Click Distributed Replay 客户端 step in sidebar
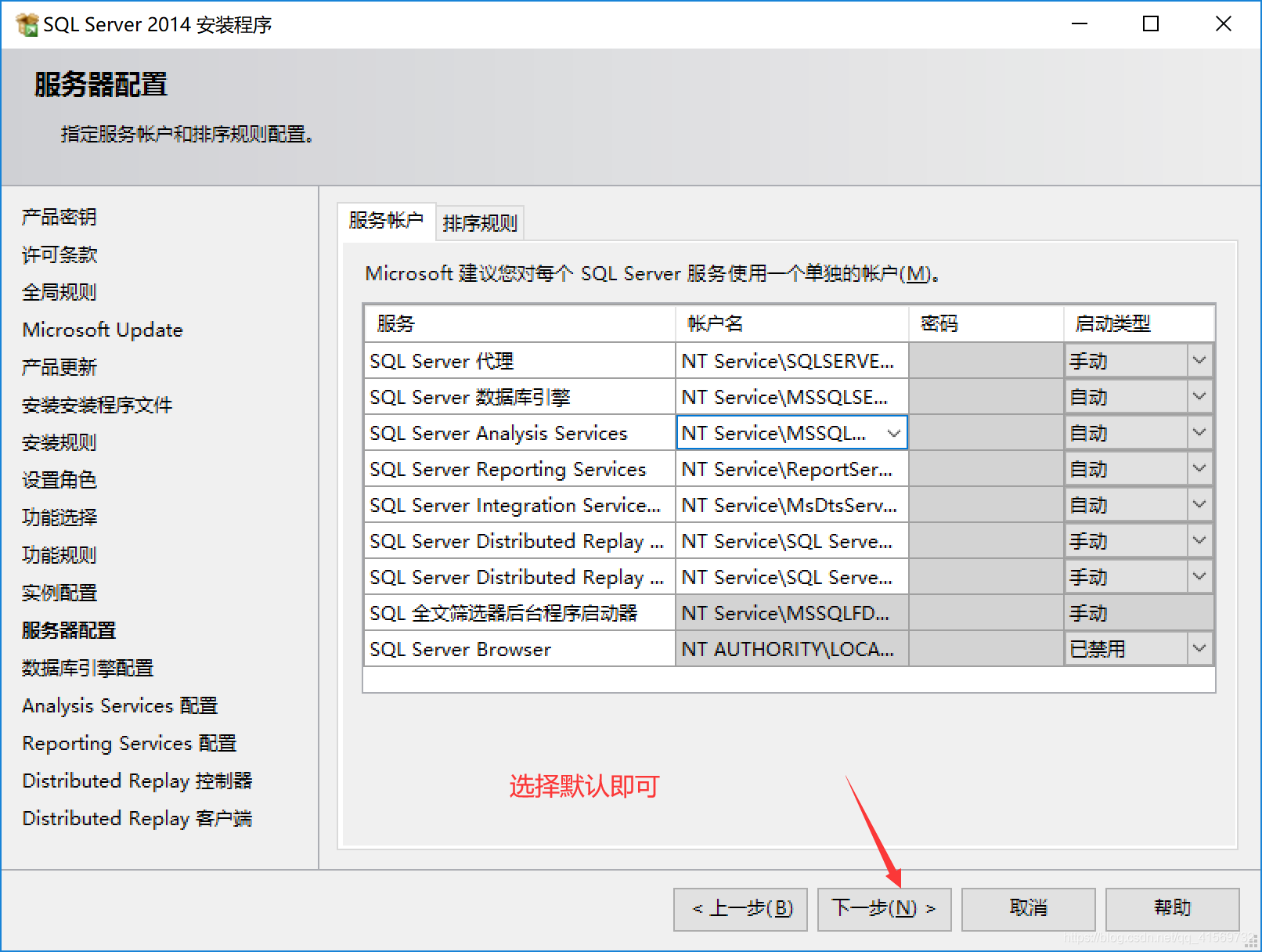The height and width of the screenshot is (952, 1262). 137,818
